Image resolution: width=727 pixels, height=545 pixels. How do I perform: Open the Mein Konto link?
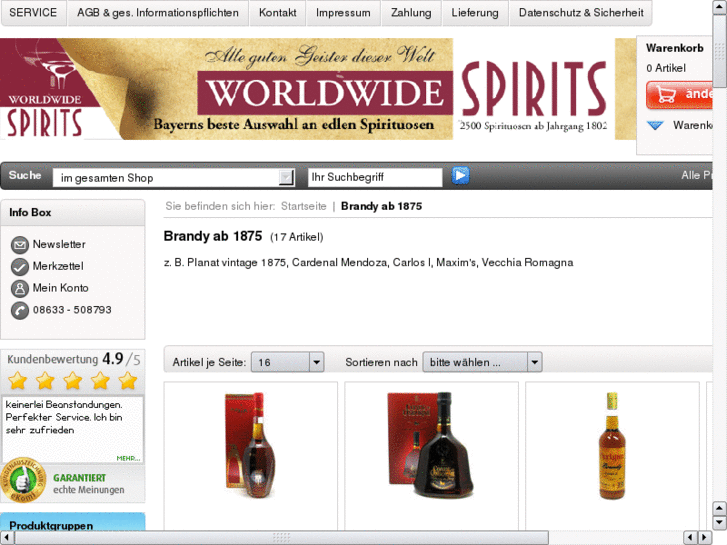(x=60, y=288)
